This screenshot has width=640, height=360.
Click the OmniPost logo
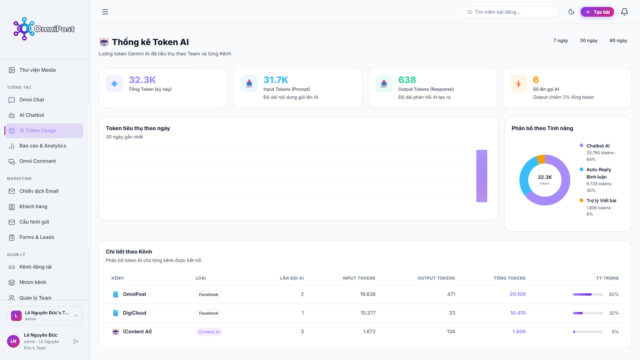[44, 29]
